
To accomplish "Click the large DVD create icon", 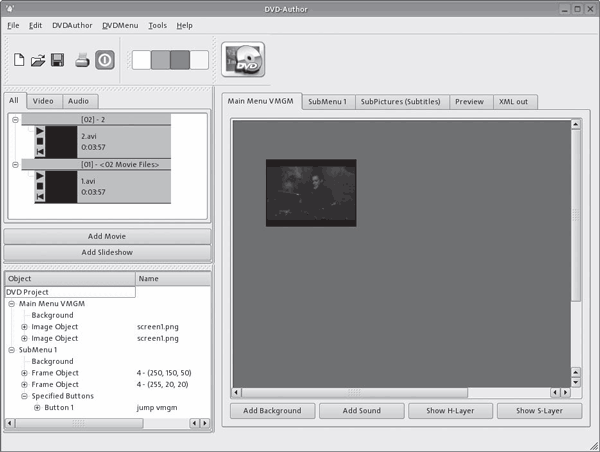I will pos(243,61).
